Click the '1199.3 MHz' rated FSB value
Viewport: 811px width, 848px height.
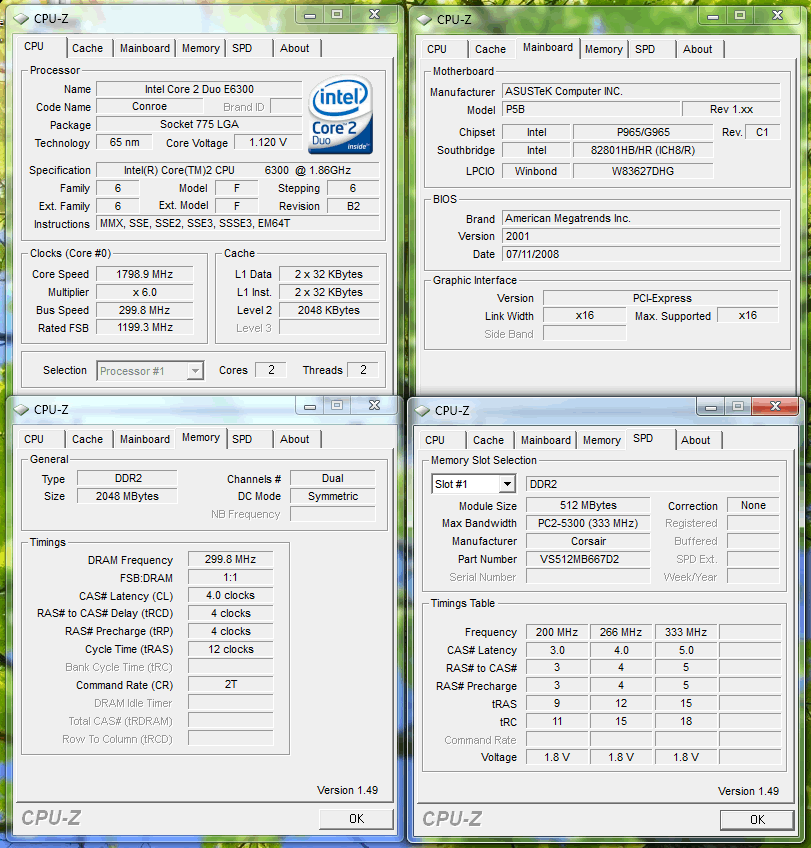(144, 327)
